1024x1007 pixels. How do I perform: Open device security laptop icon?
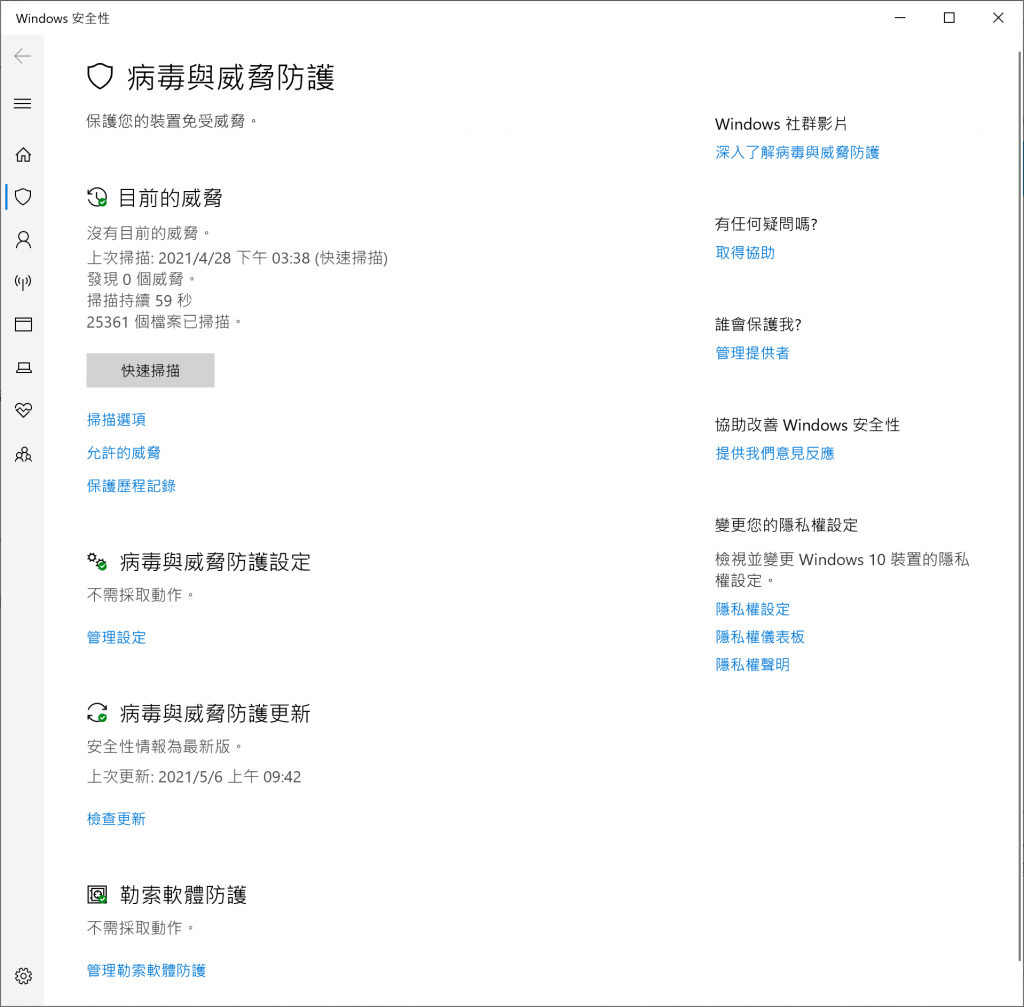pyautogui.click(x=24, y=368)
